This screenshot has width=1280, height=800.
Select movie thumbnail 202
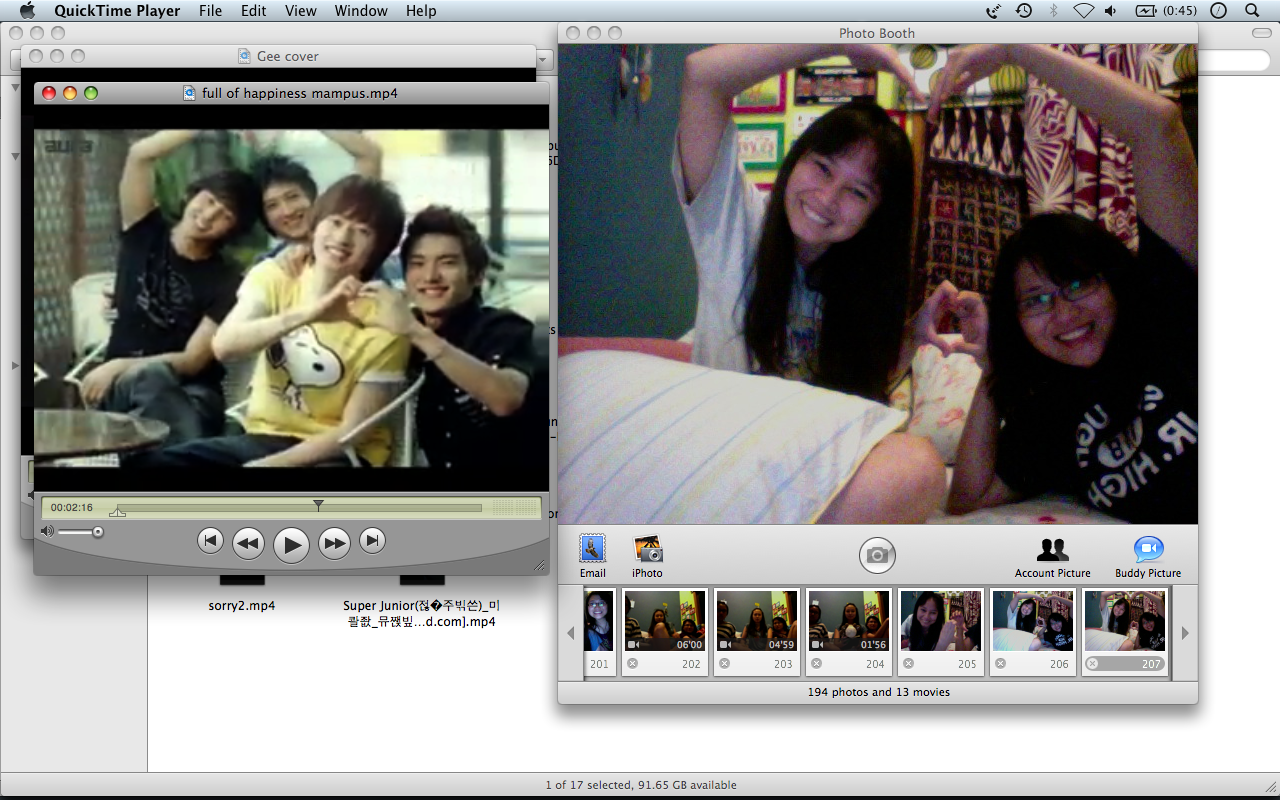click(664, 631)
